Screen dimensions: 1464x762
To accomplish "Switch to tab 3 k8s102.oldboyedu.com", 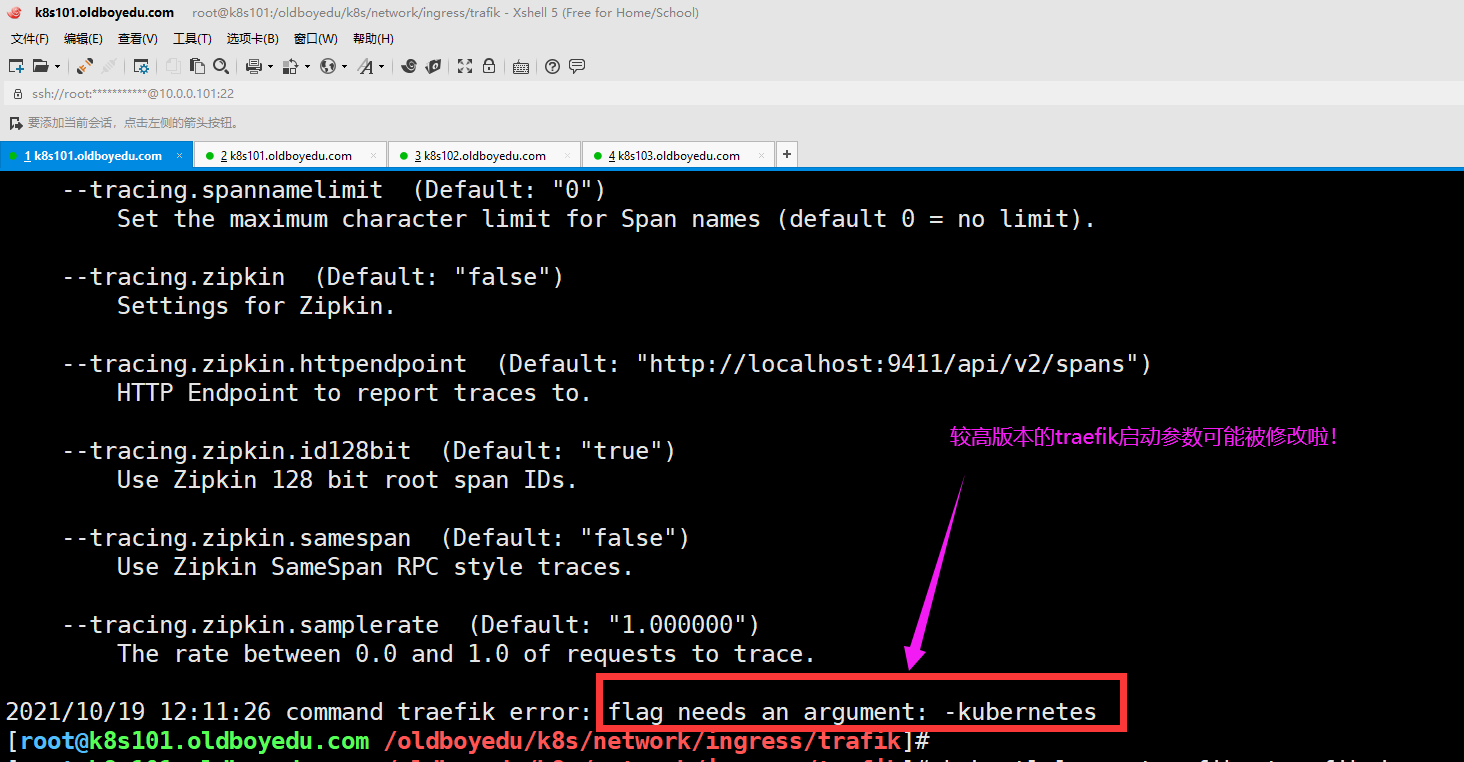I will pos(480,156).
